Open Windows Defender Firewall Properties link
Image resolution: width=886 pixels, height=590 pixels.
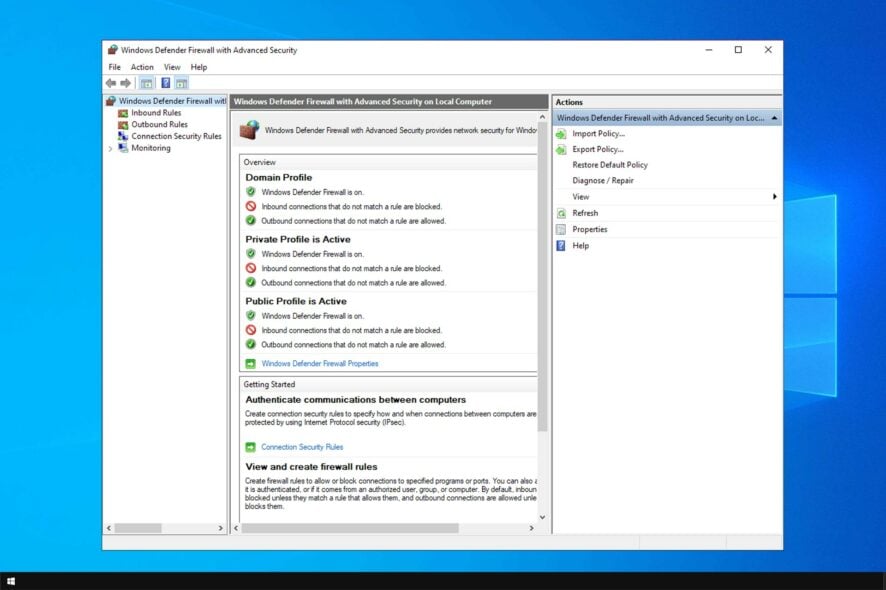[x=320, y=363]
